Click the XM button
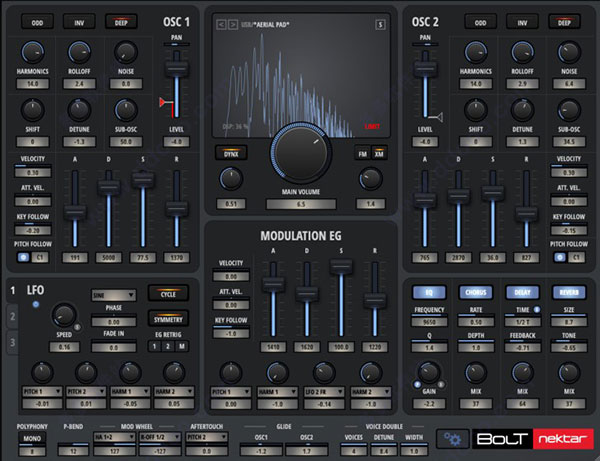600x461 pixels. (379, 154)
